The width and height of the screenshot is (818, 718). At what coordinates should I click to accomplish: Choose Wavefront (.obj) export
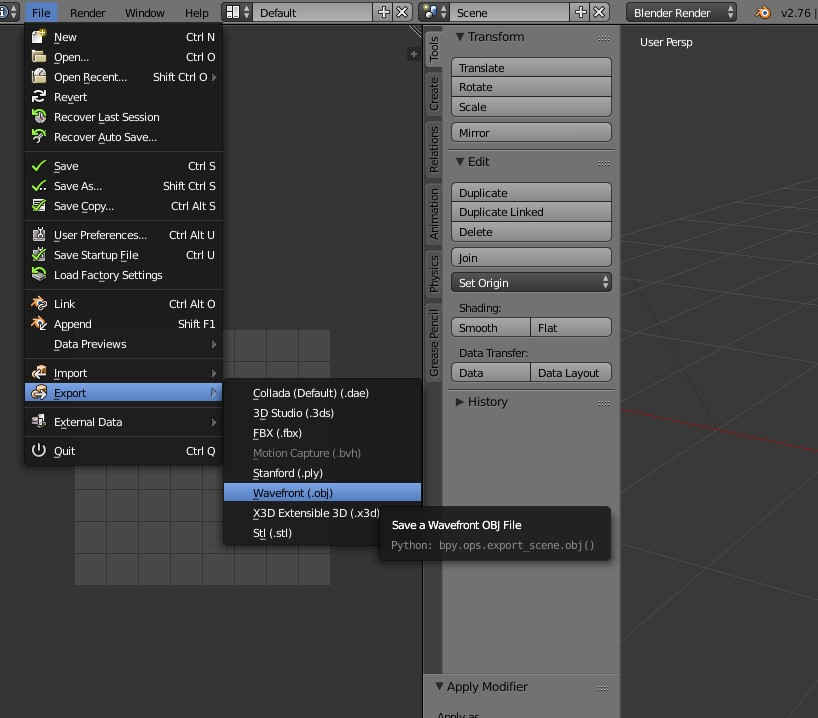(x=322, y=493)
